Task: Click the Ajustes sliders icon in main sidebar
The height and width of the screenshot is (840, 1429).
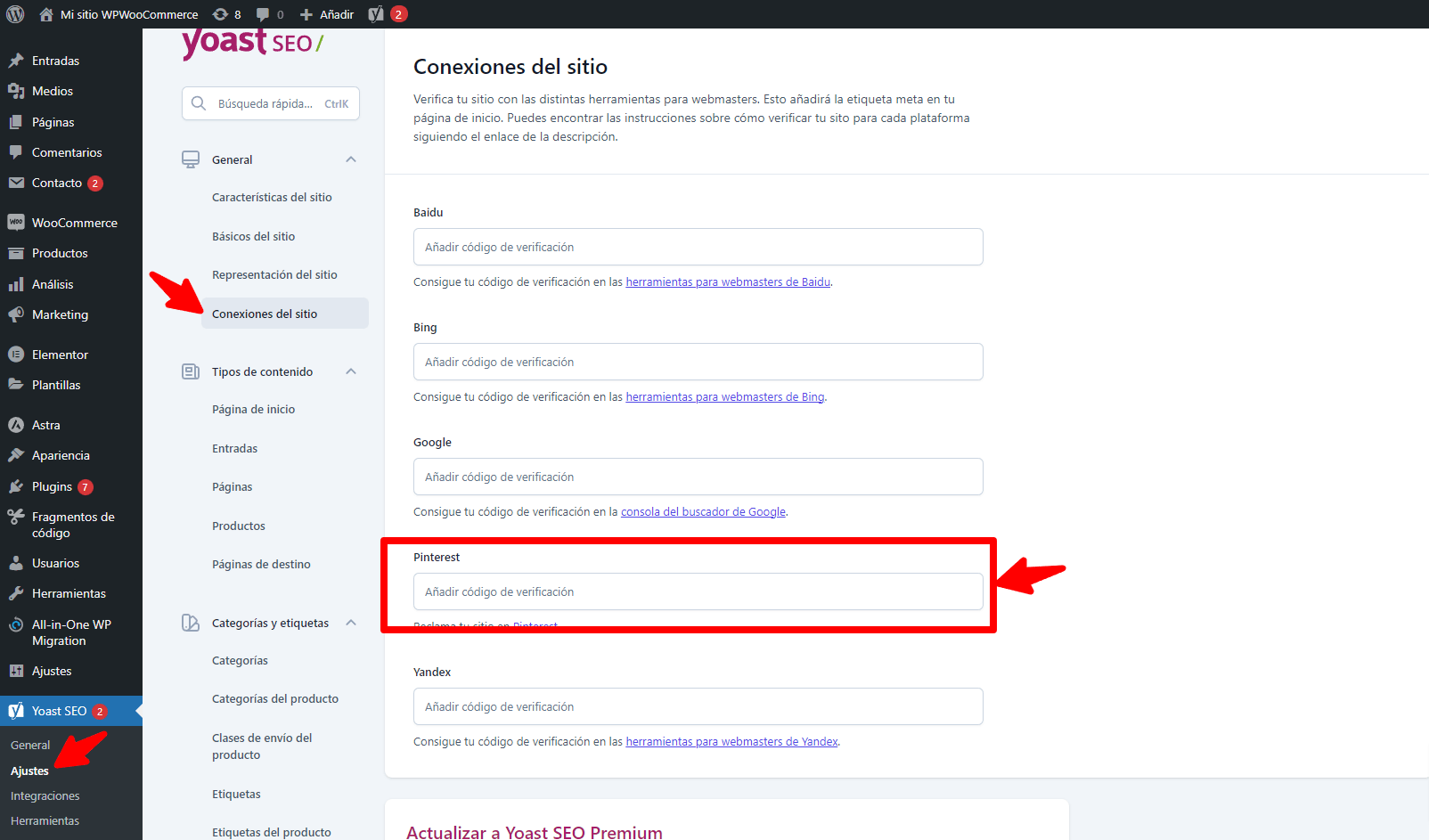Action: pyautogui.click(x=16, y=671)
